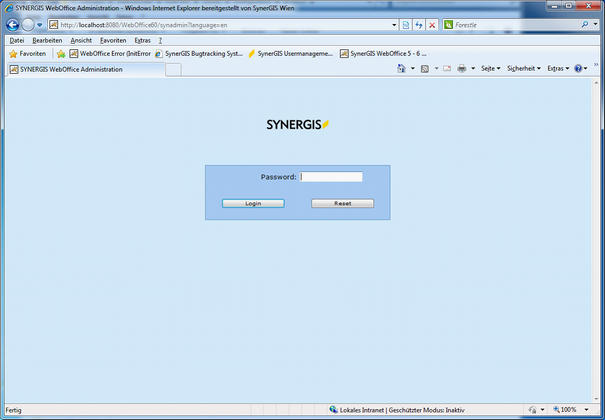This screenshot has height=420, width=605.
Task: Expand the Print dropdown arrow
Action: pyautogui.click(x=473, y=68)
